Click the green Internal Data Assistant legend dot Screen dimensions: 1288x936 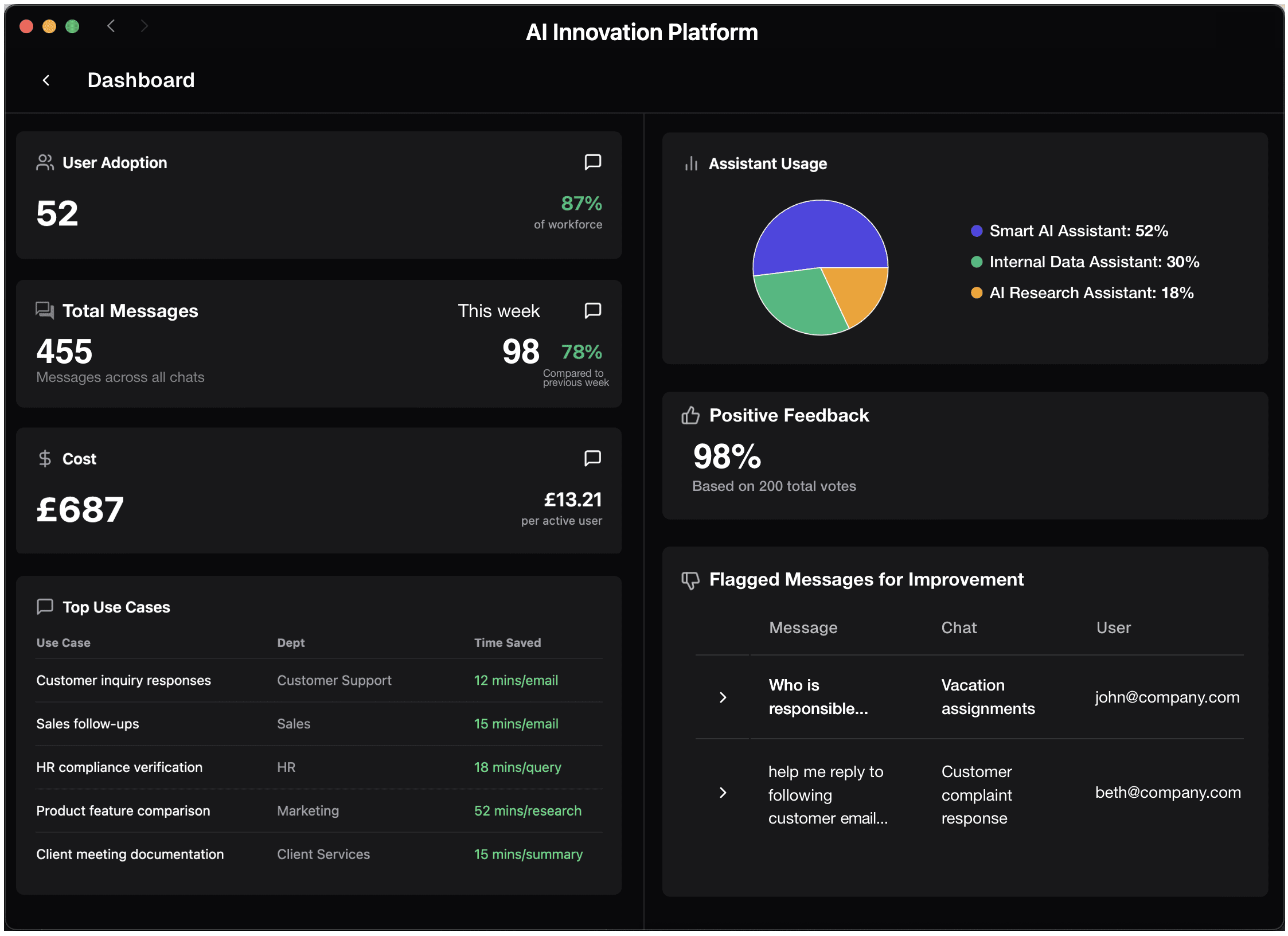click(x=976, y=262)
